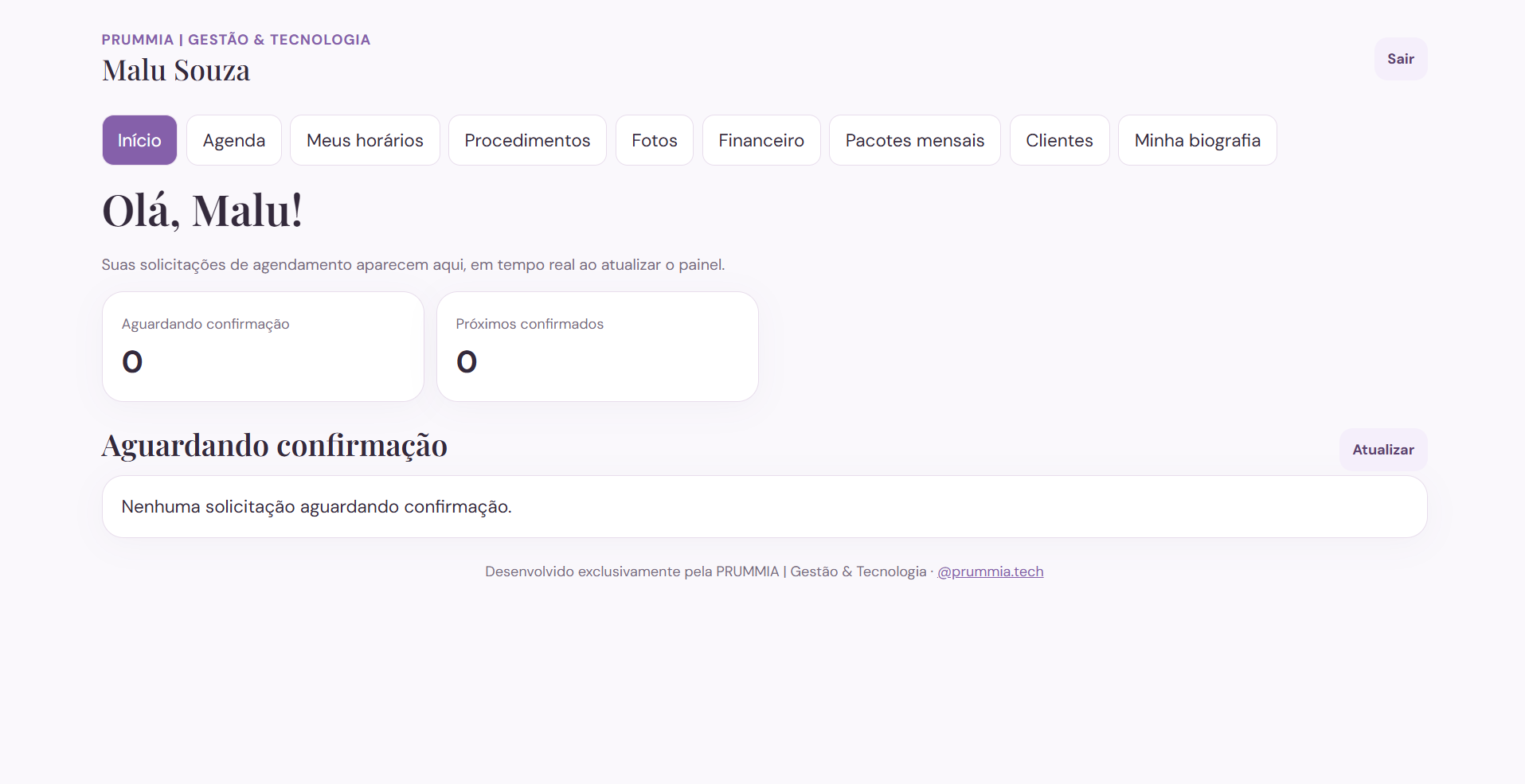Click the Suas solicitações de agendamento description
The image size is (1525, 784).
pyautogui.click(x=413, y=265)
